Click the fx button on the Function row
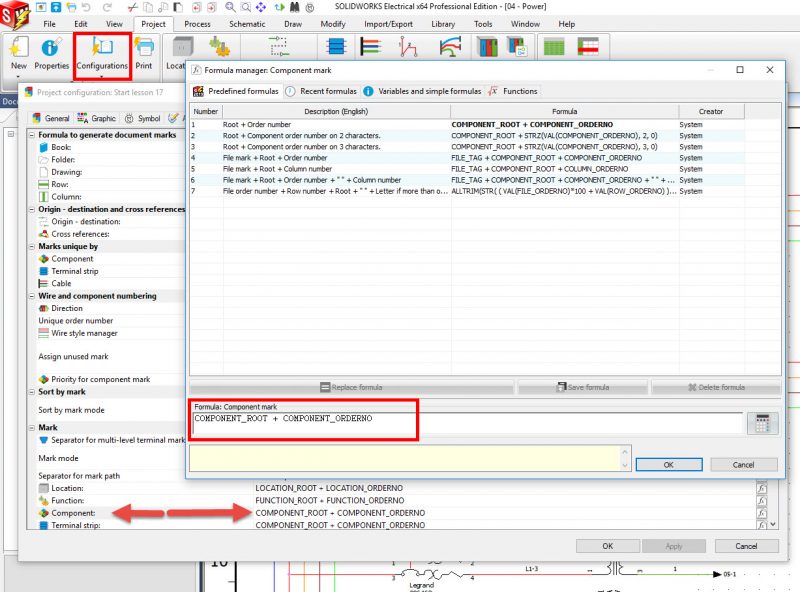The width and height of the screenshot is (800, 592). tap(761, 501)
